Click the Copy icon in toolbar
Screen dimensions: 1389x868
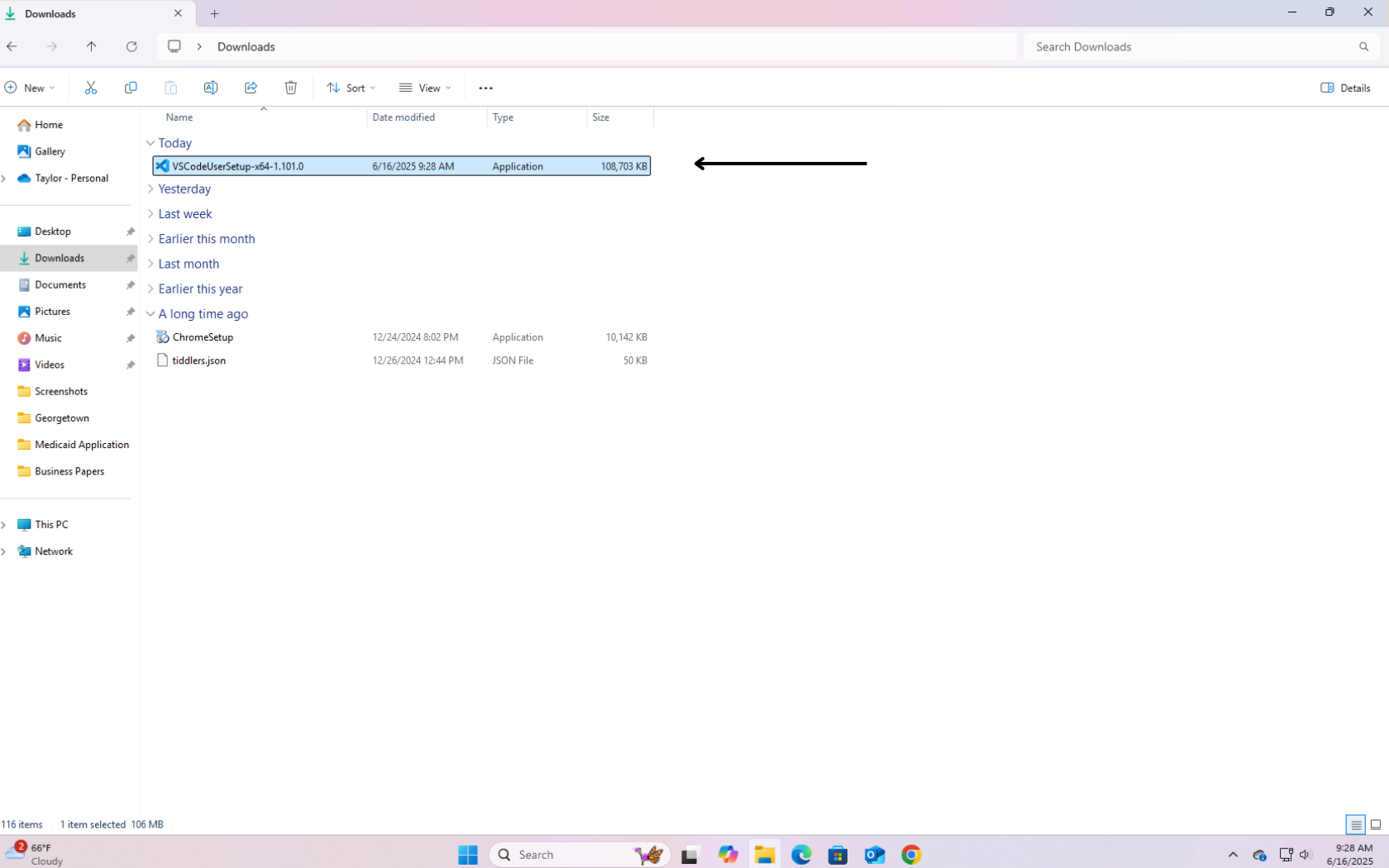click(x=131, y=88)
